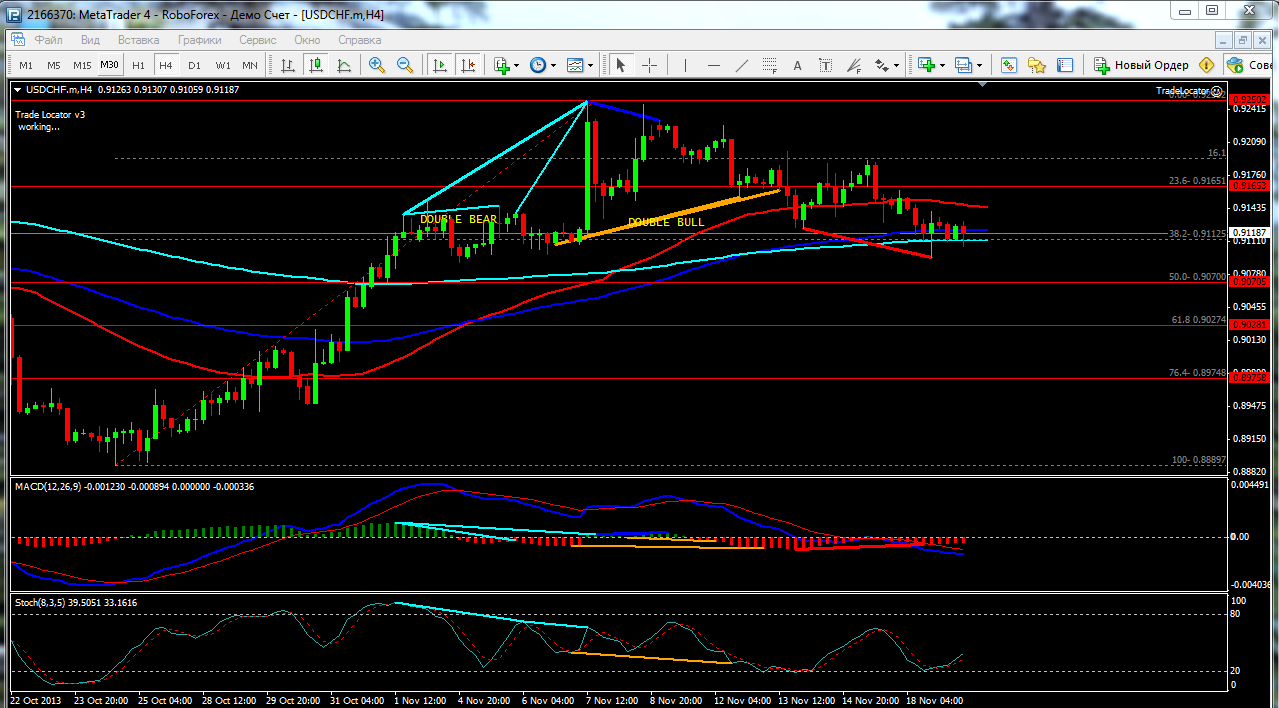Open the Вставка menu
Image resolution: width=1279 pixels, height=708 pixels.
click(138, 40)
